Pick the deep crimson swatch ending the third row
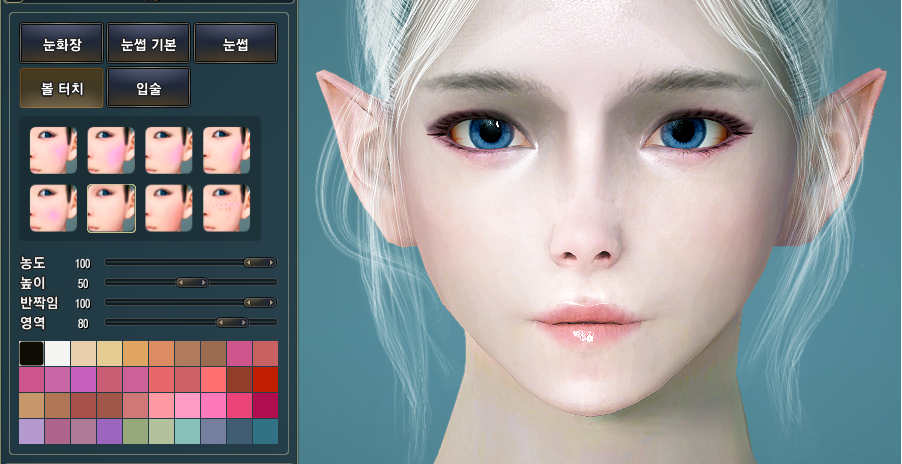 (265, 405)
